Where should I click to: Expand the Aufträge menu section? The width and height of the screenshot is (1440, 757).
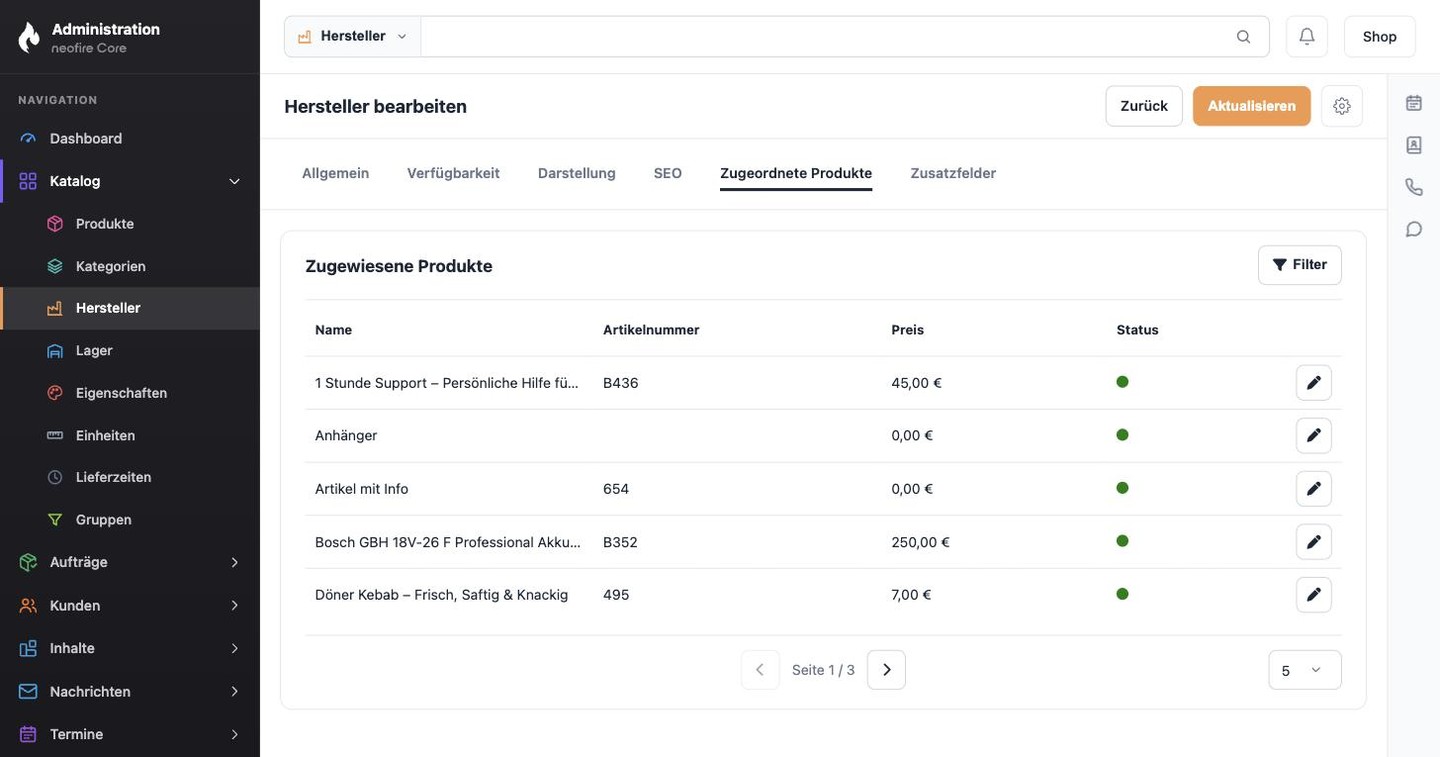pyautogui.click(x=130, y=563)
